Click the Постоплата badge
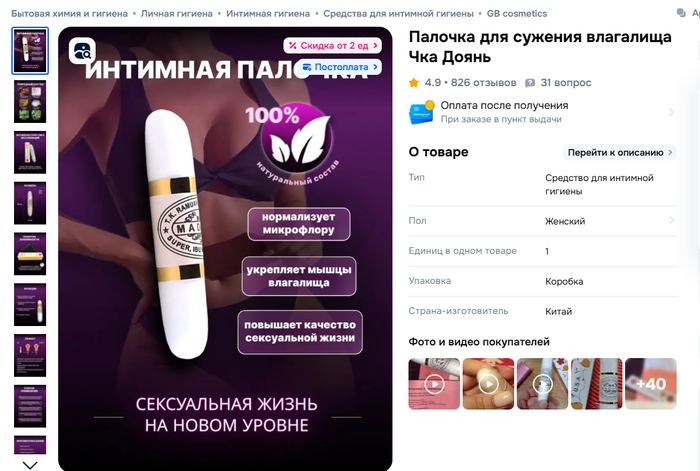The width and height of the screenshot is (700, 471). (340, 67)
